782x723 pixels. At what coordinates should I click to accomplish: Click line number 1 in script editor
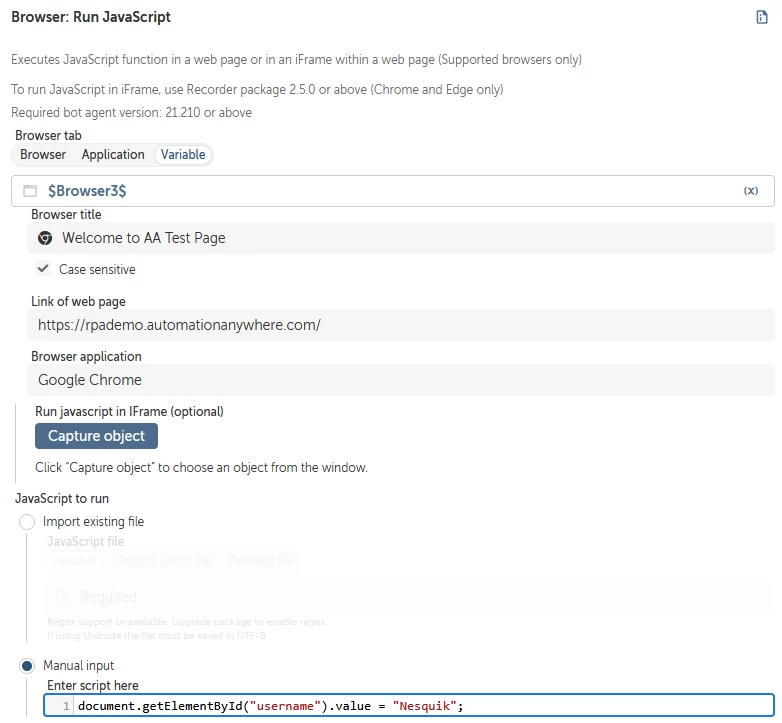pyautogui.click(x=66, y=706)
